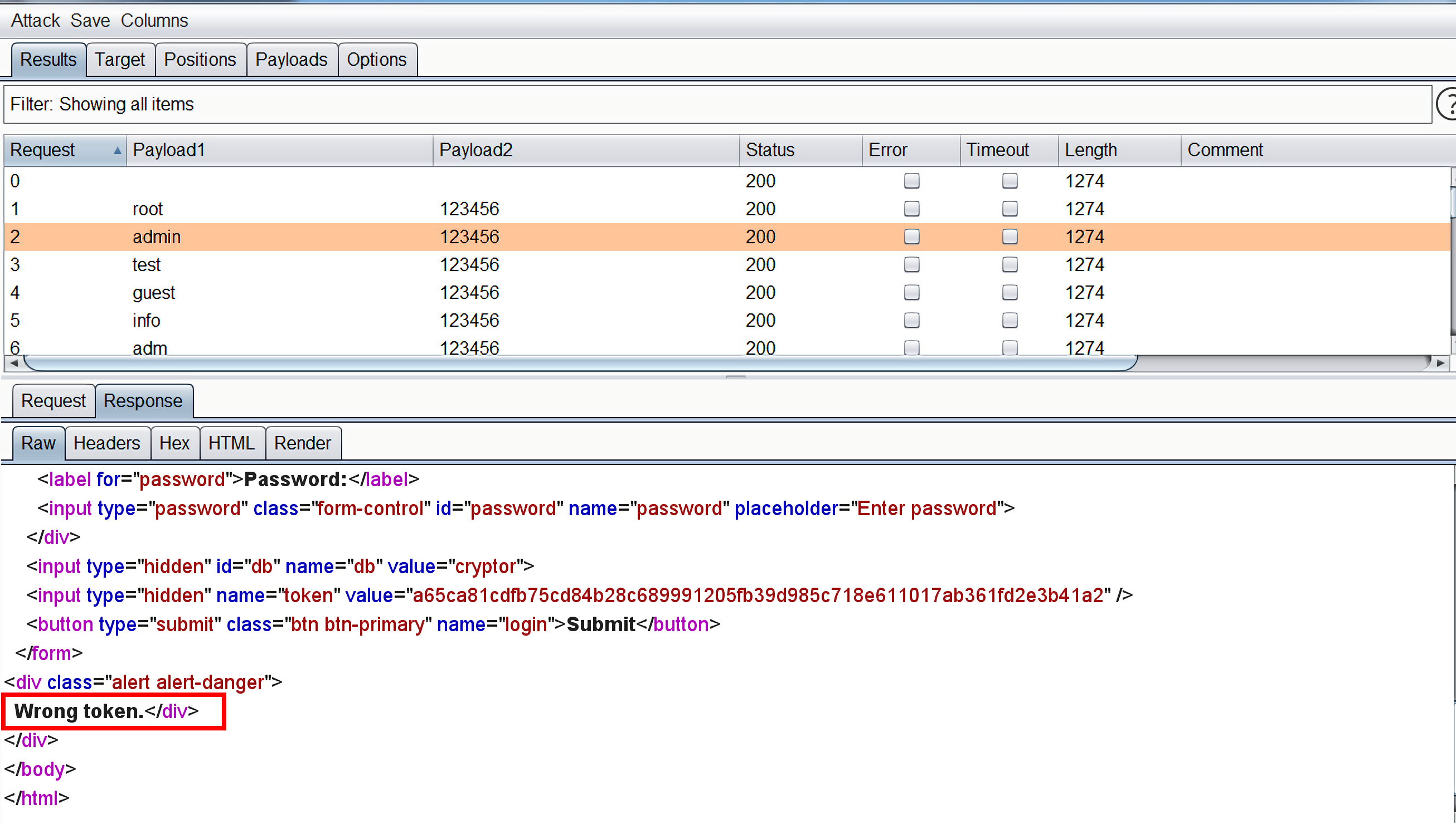Select the row with payload info
This screenshot has height=823, width=1456.
coord(727,320)
